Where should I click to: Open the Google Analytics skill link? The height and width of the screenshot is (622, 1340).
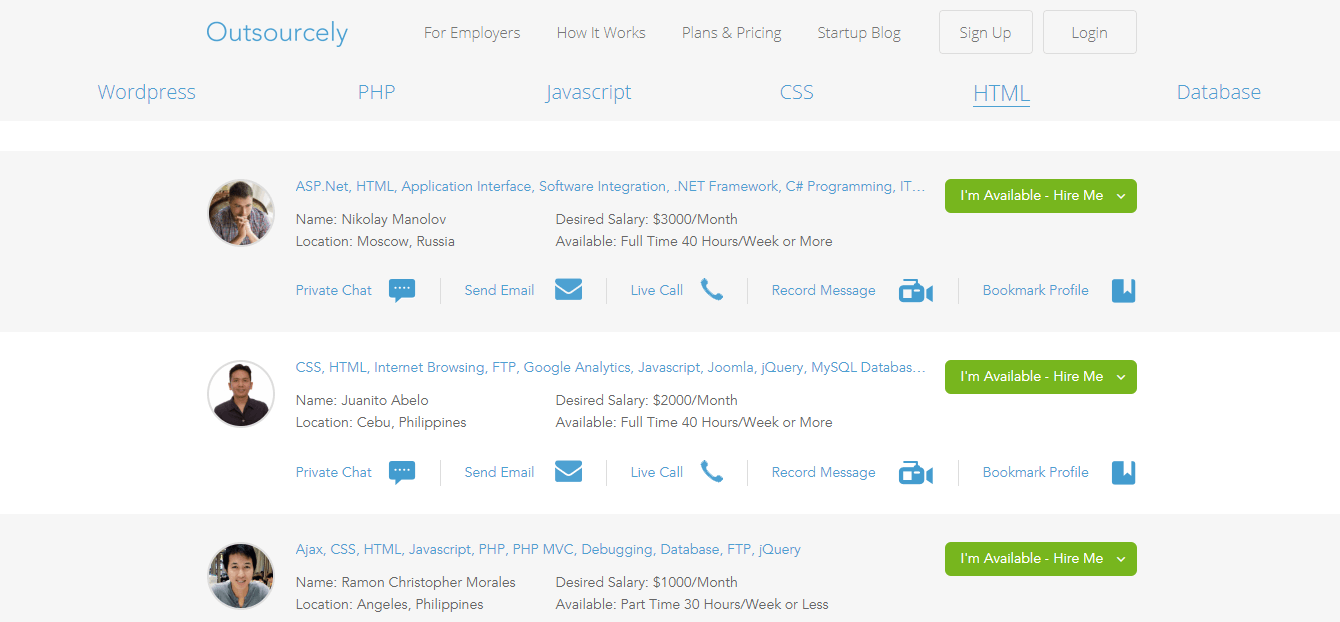577,367
